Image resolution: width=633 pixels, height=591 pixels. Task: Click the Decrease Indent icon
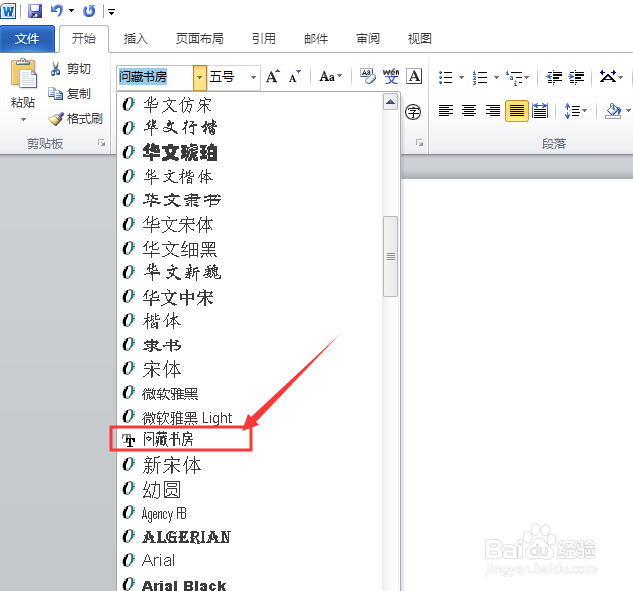554,77
